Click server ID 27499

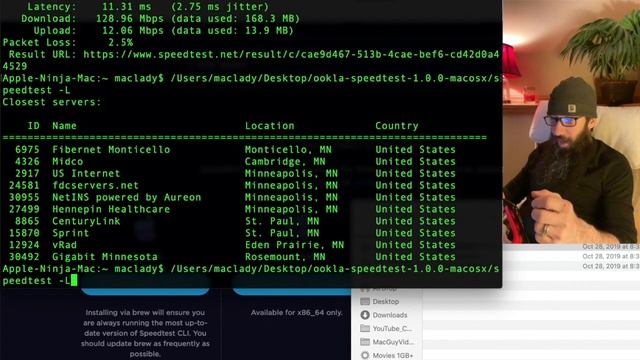pos(24,209)
